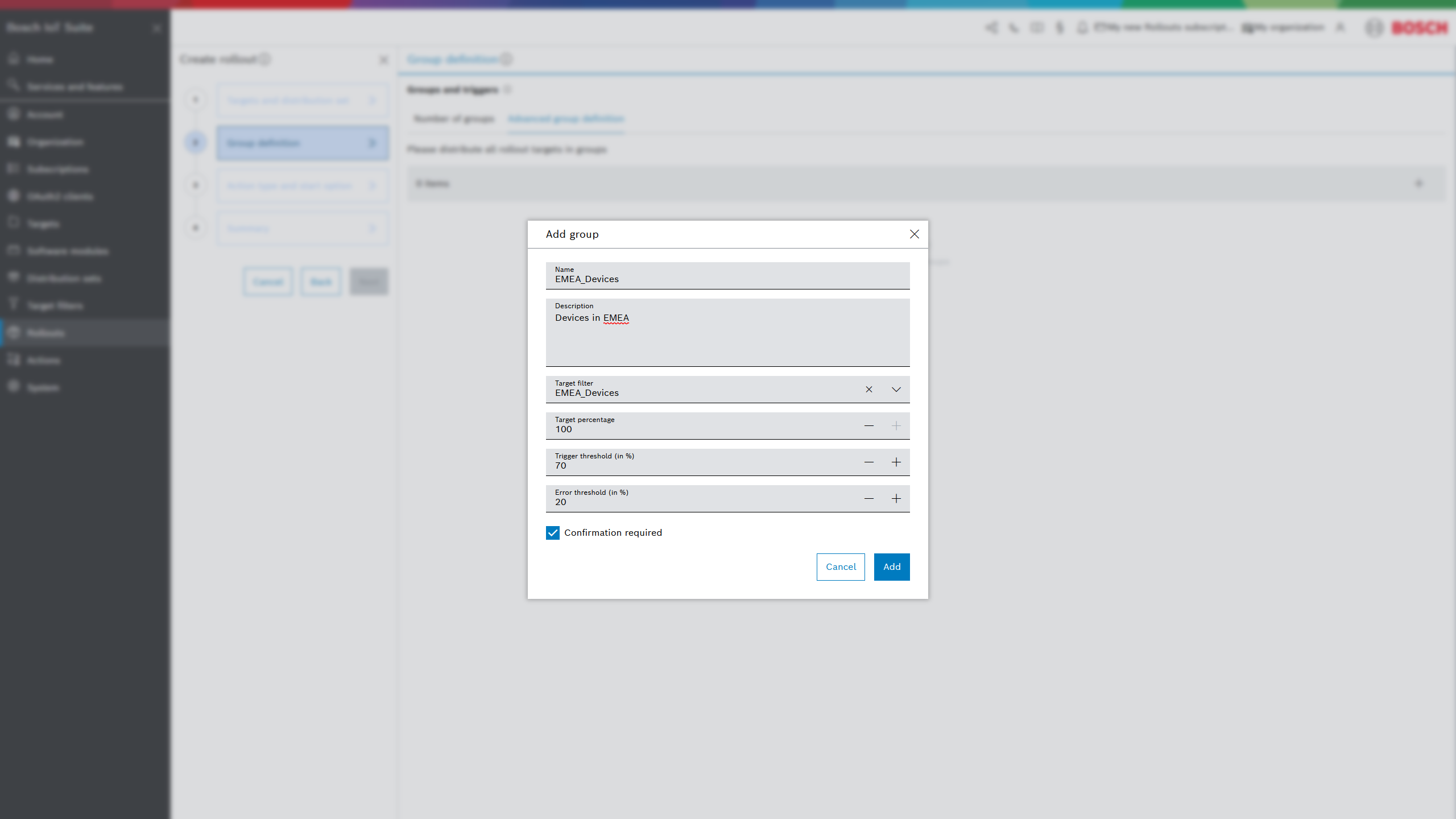Toggle Confirmation required checkbox
The image size is (1456, 819).
tap(553, 532)
